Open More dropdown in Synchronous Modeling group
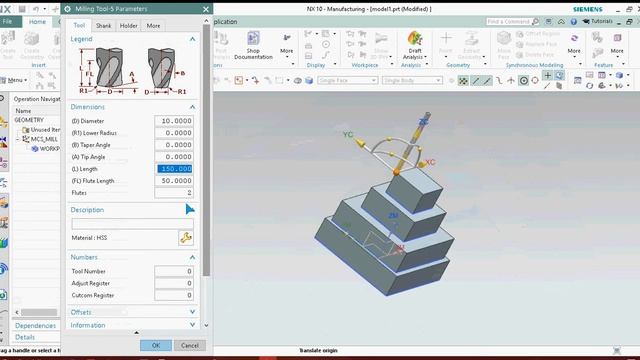 coord(574,45)
